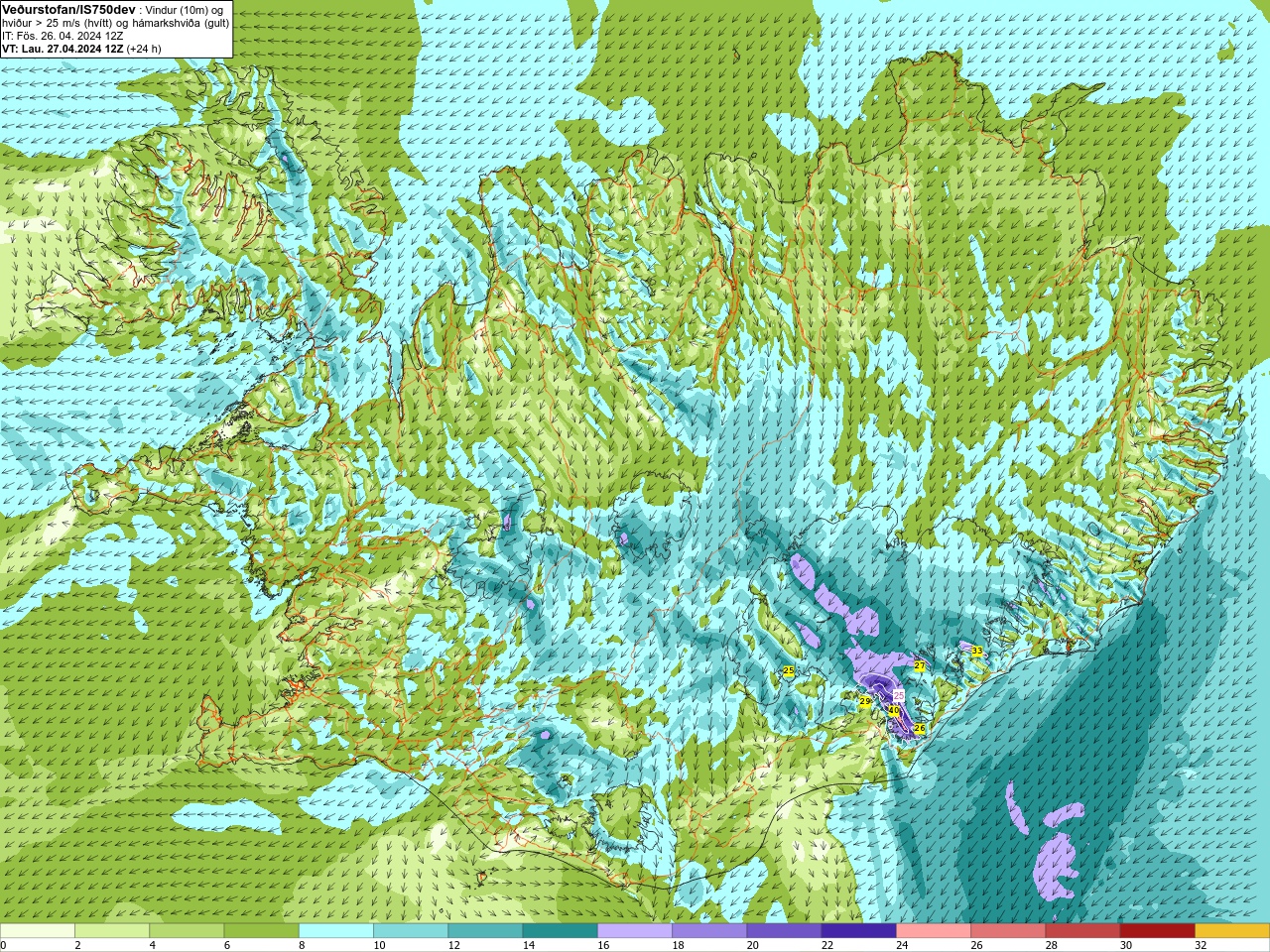The image size is (1270, 952).
Task: Select the 4–6 m/s green legend swatch
Action: click(187, 931)
